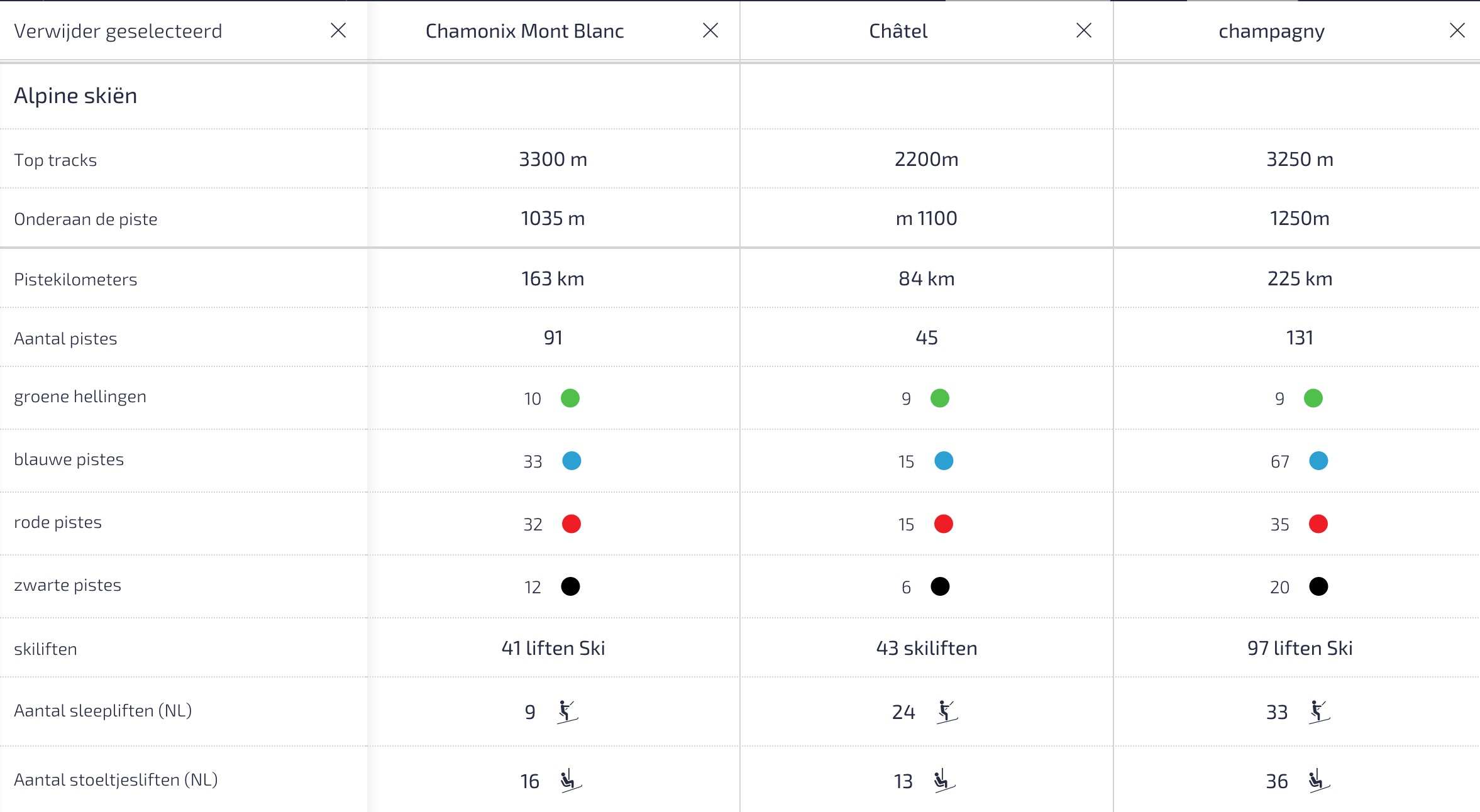This screenshot has width=1480, height=812.
Task: Click Châtel chairlift icon
Action: [943, 781]
